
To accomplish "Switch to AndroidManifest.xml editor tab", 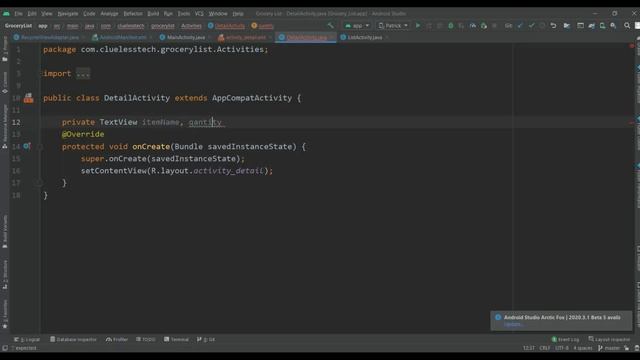I will pyautogui.click(x=119, y=37).
